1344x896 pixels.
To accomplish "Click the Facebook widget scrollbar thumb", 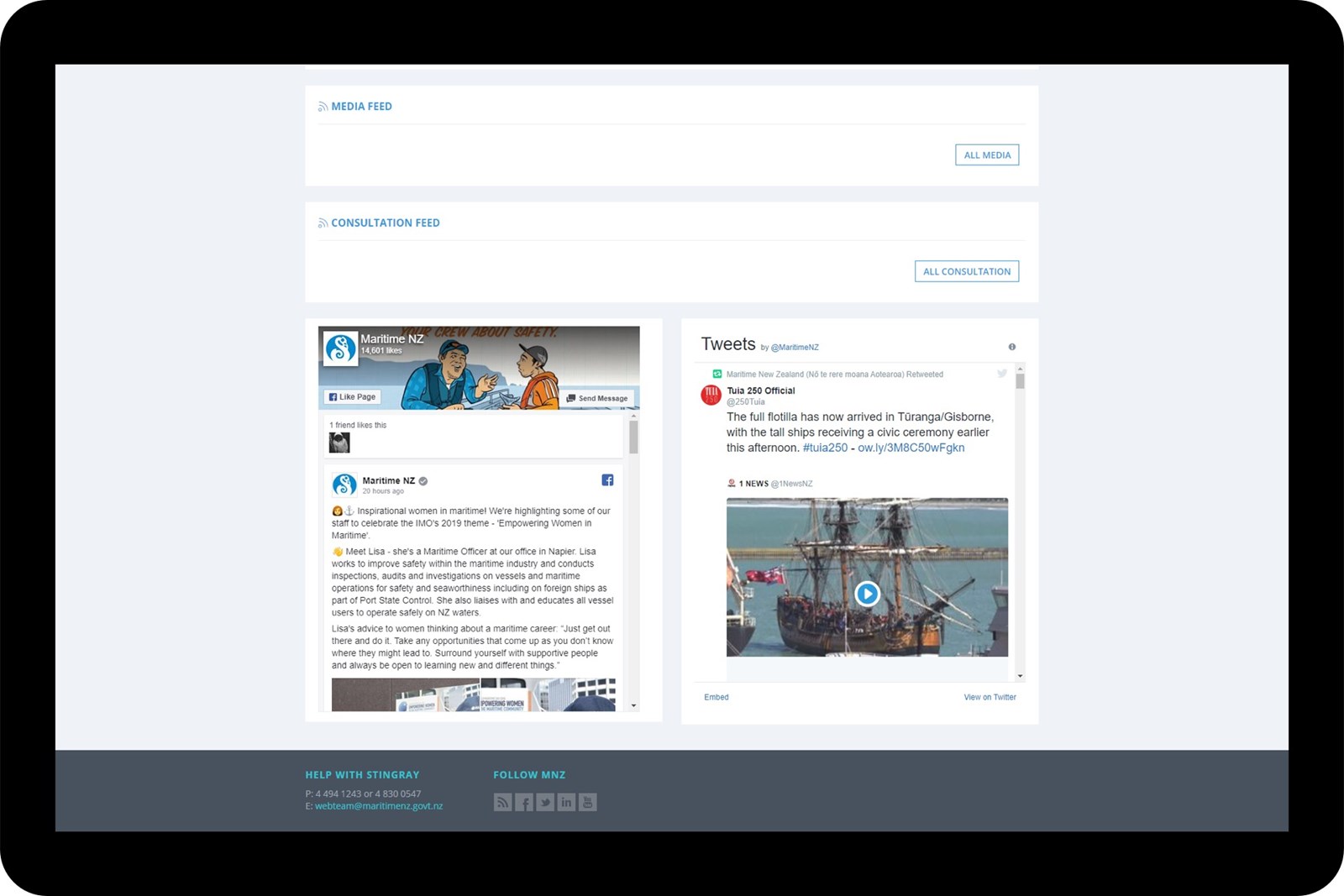I will [x=633, y=437].
